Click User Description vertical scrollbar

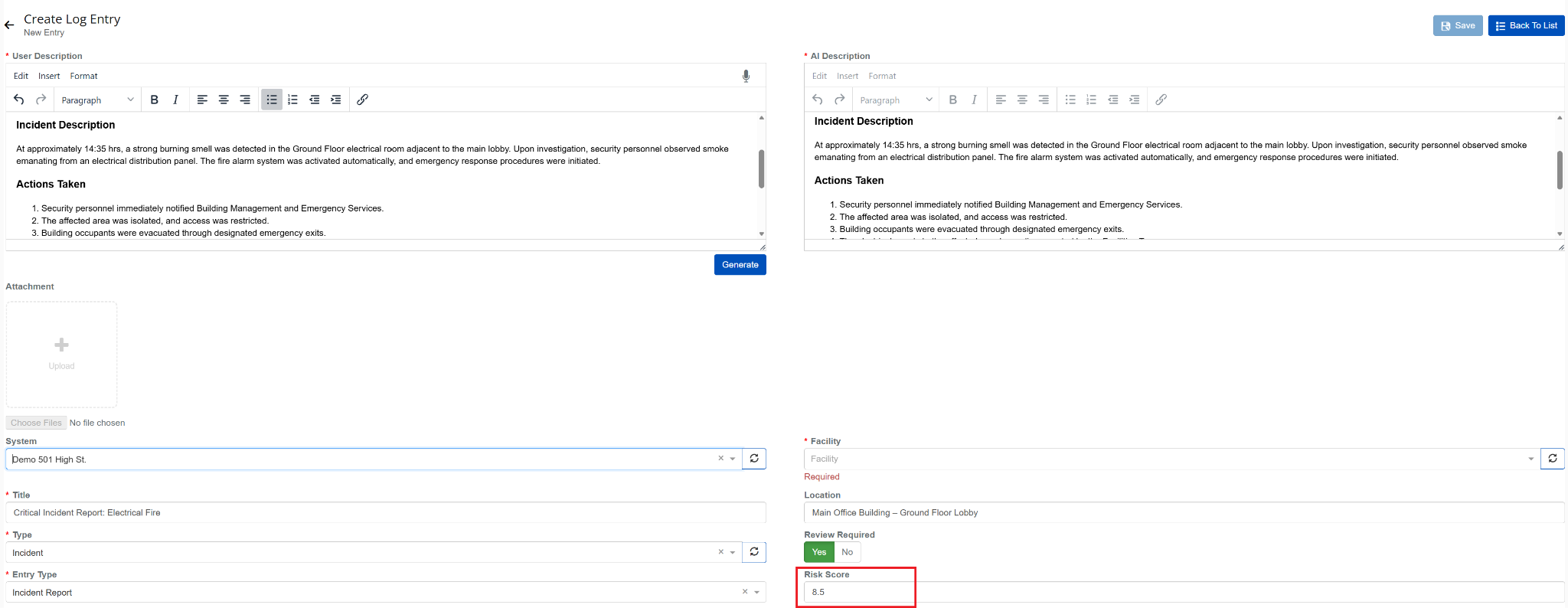click(x=761, y=168)
